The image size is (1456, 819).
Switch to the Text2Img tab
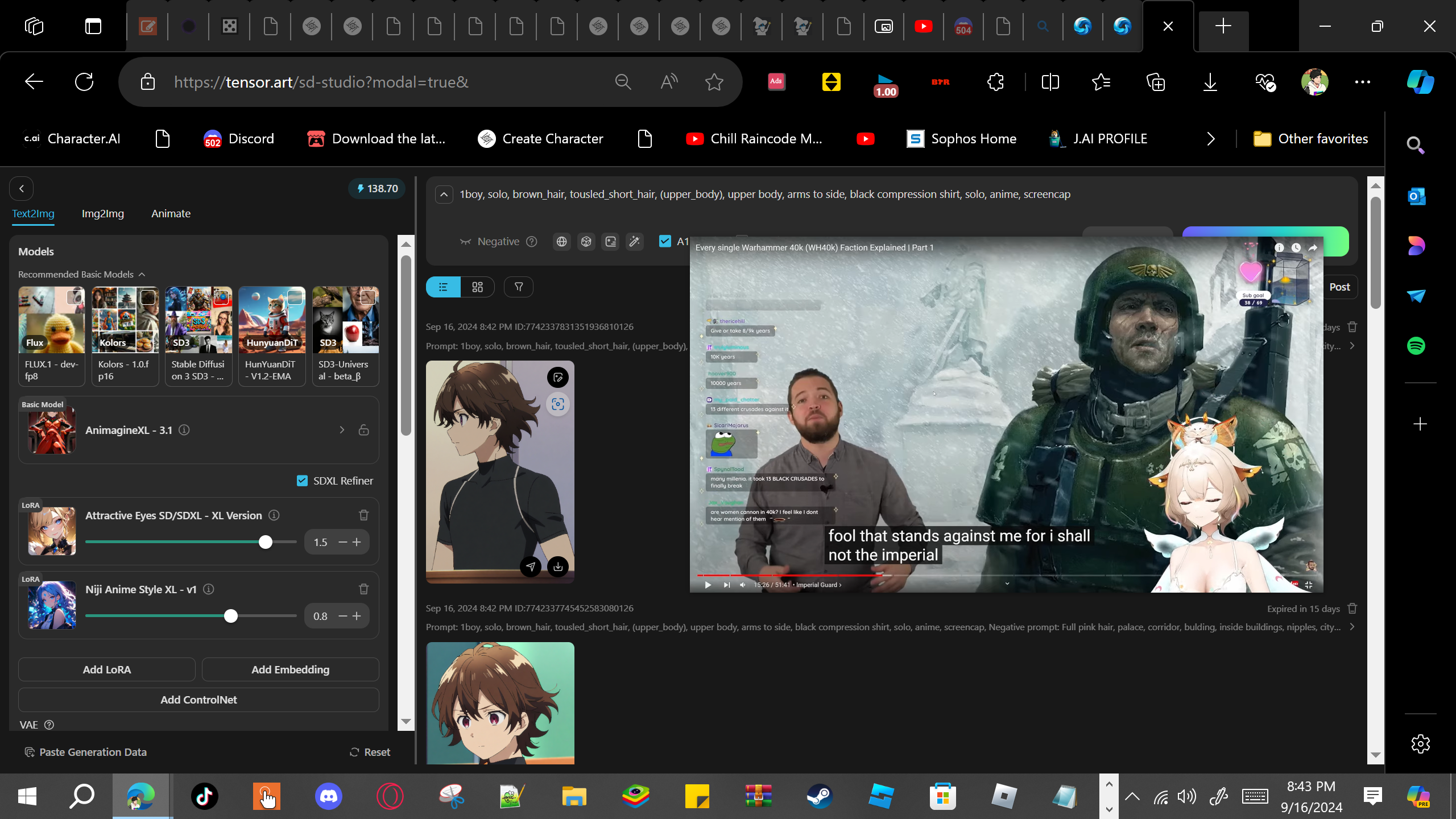34,214
